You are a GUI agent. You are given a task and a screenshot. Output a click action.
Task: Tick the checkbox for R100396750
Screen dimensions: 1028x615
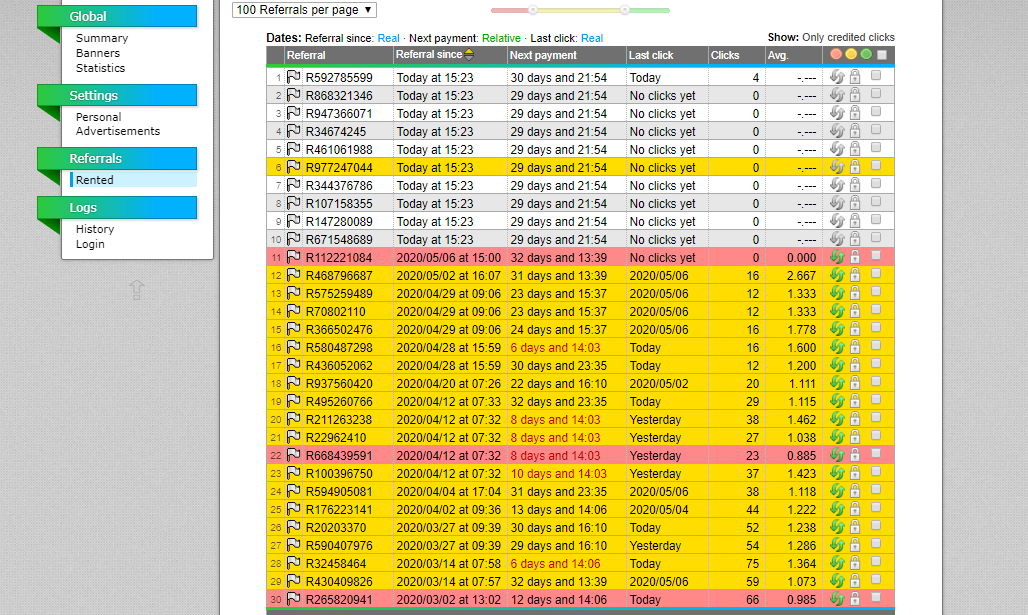pos(876,471)
